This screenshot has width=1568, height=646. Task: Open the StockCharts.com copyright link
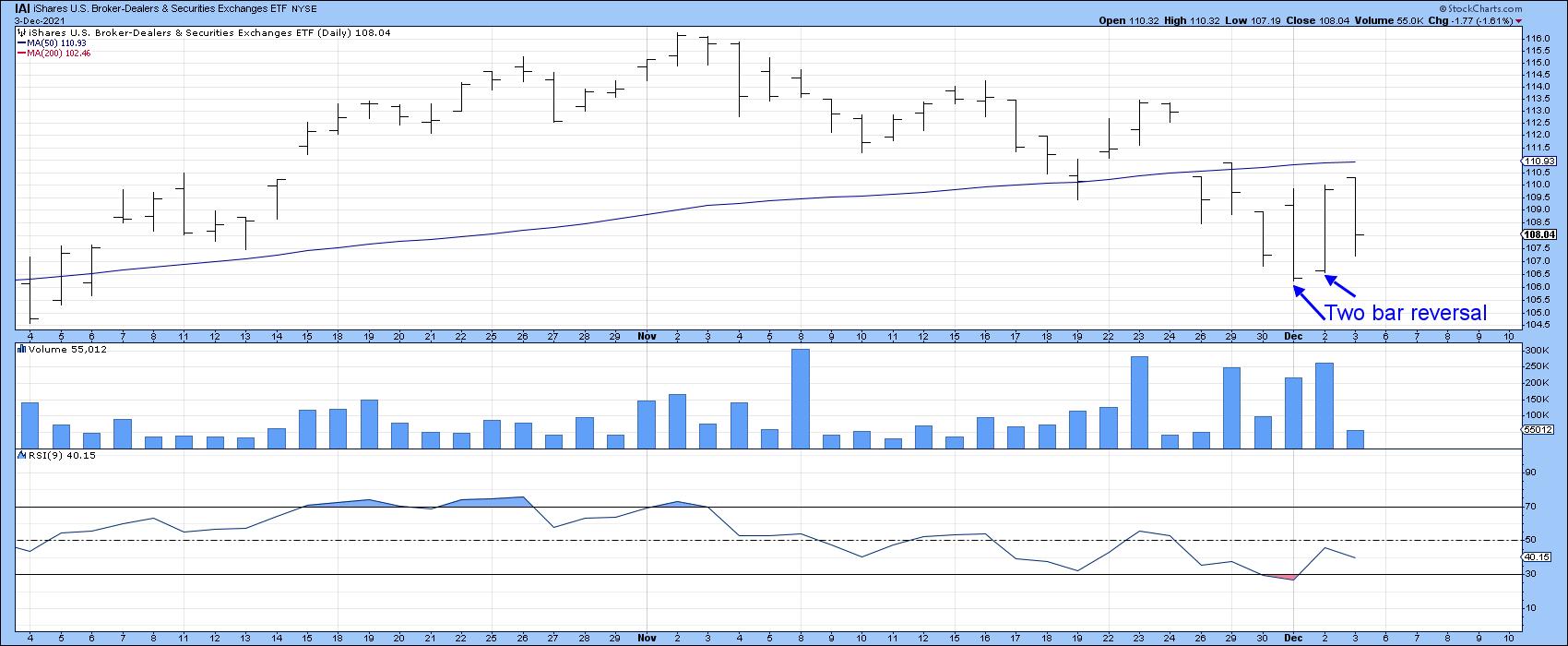[1482, 9]
